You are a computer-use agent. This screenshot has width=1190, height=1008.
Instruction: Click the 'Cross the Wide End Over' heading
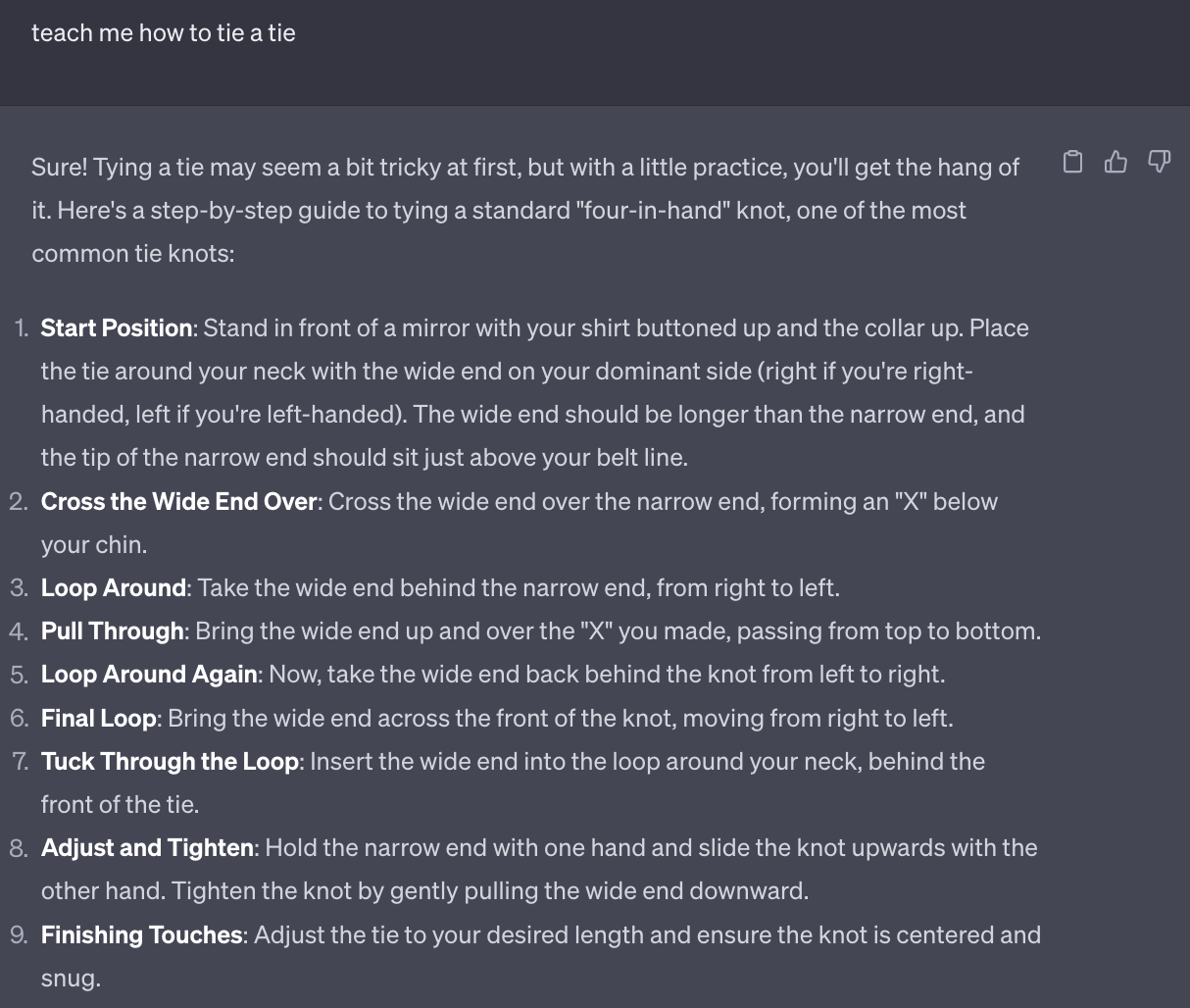[179, 502]
